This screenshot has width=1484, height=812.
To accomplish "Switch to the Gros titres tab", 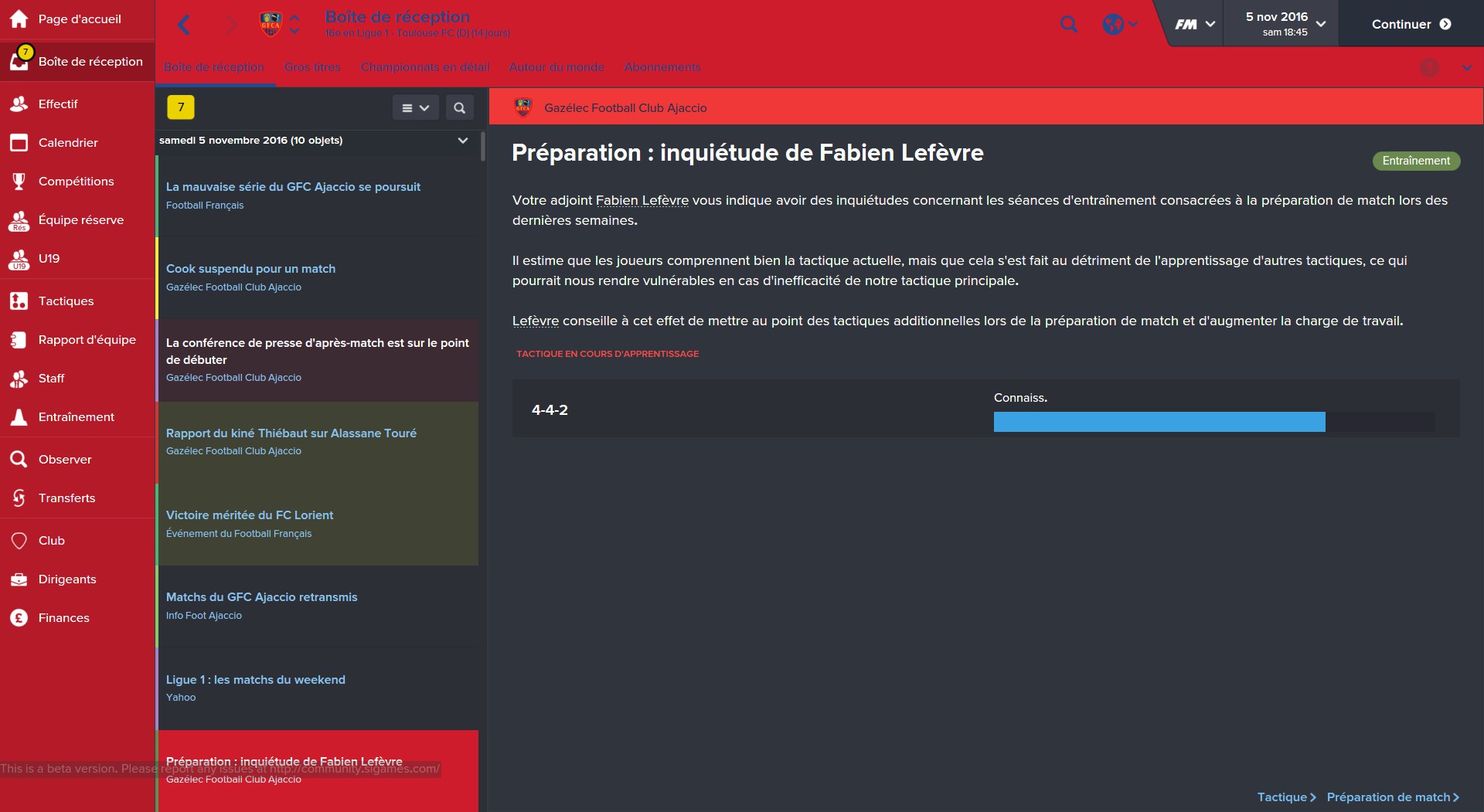I will coord(312,67).
